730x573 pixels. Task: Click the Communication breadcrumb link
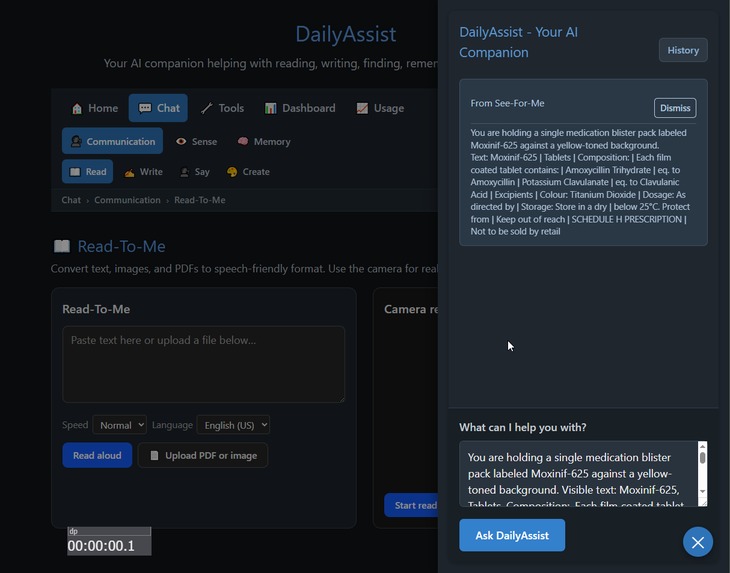pos(127,200)
